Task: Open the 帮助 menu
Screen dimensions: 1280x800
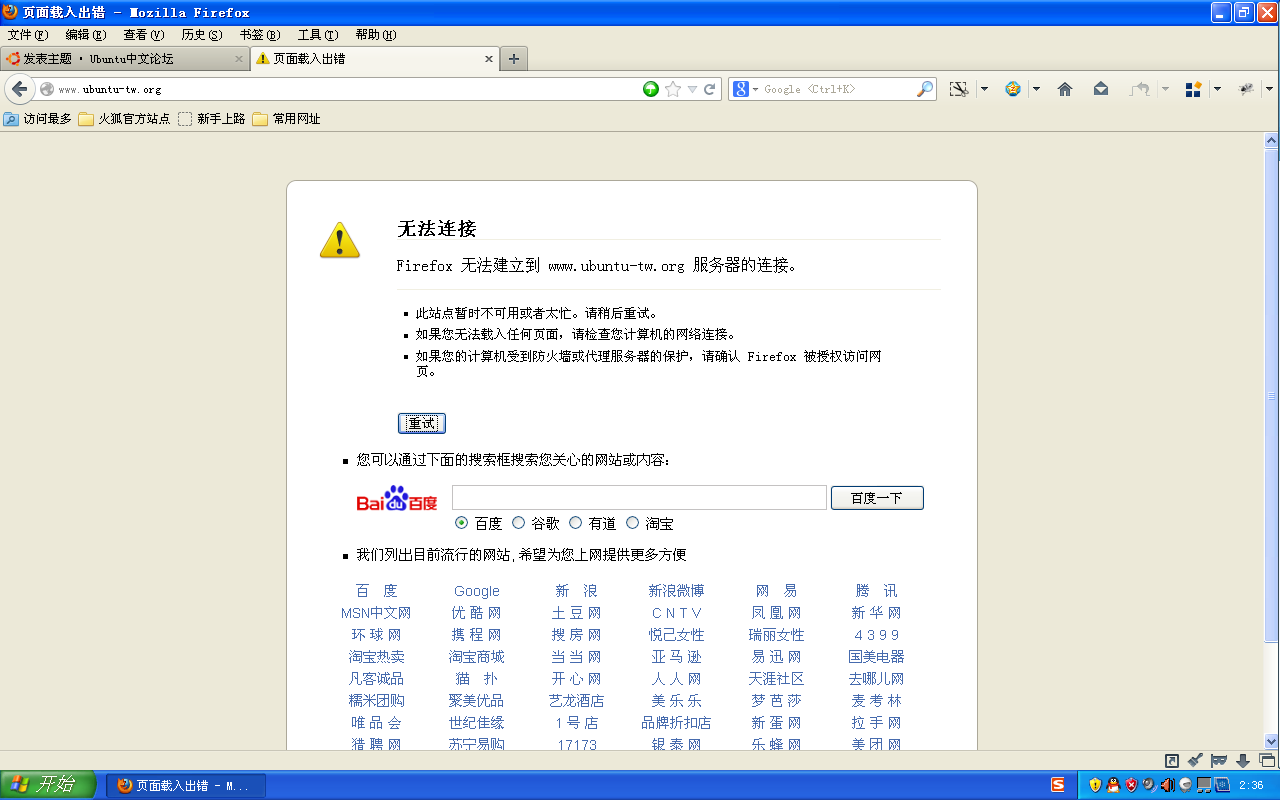Action: (x=375, y=35)
